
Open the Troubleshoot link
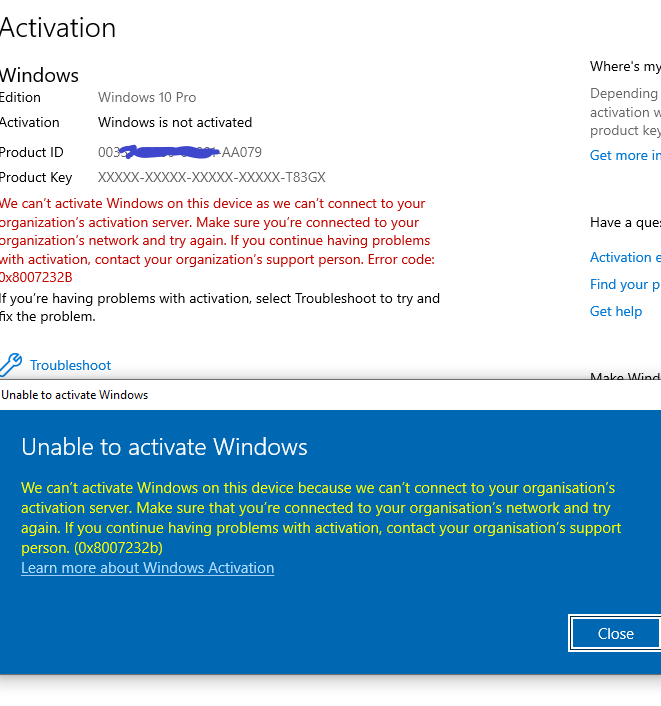click(x=70, y=365)
